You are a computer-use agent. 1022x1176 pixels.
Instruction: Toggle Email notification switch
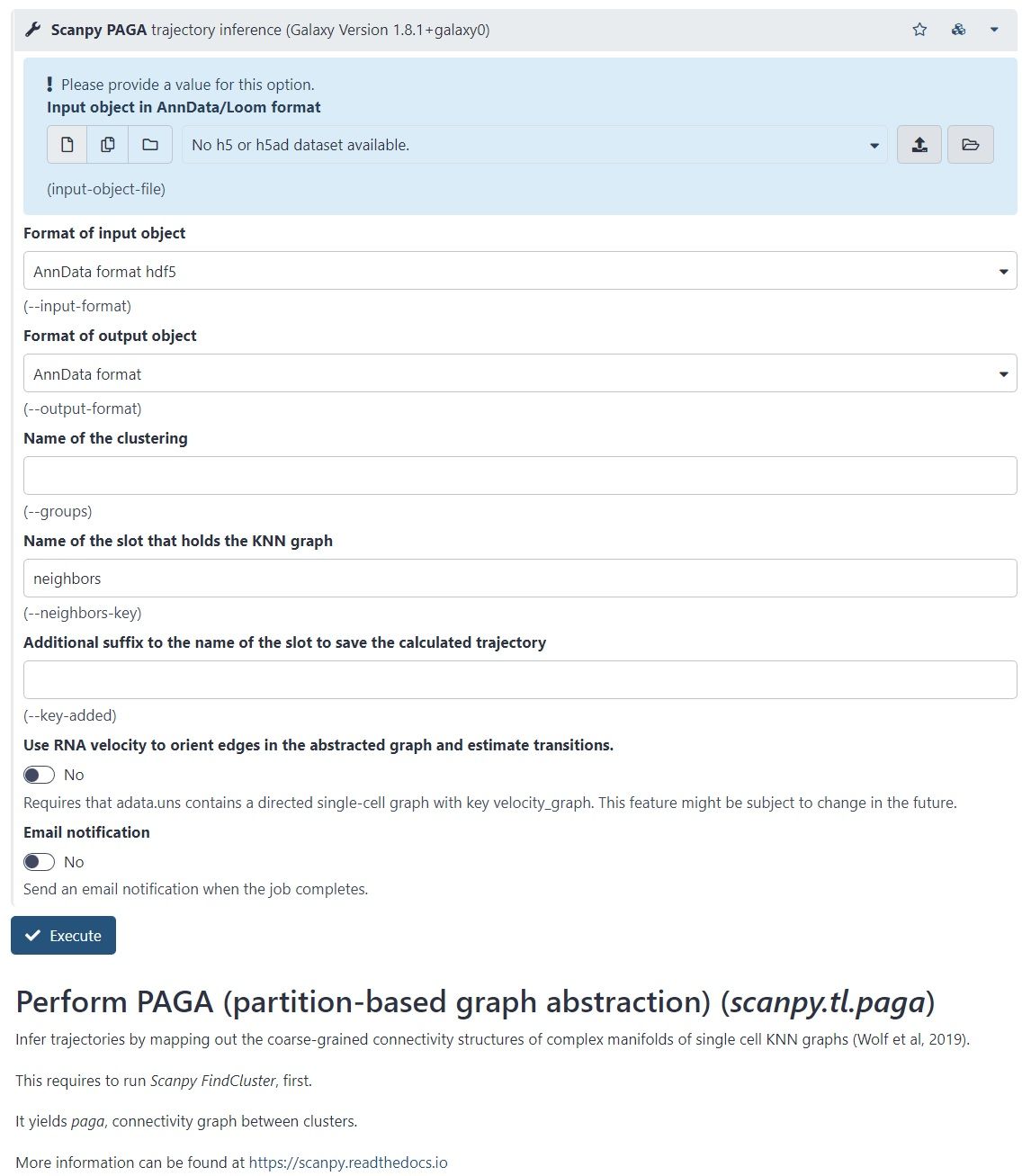(40, 862)
